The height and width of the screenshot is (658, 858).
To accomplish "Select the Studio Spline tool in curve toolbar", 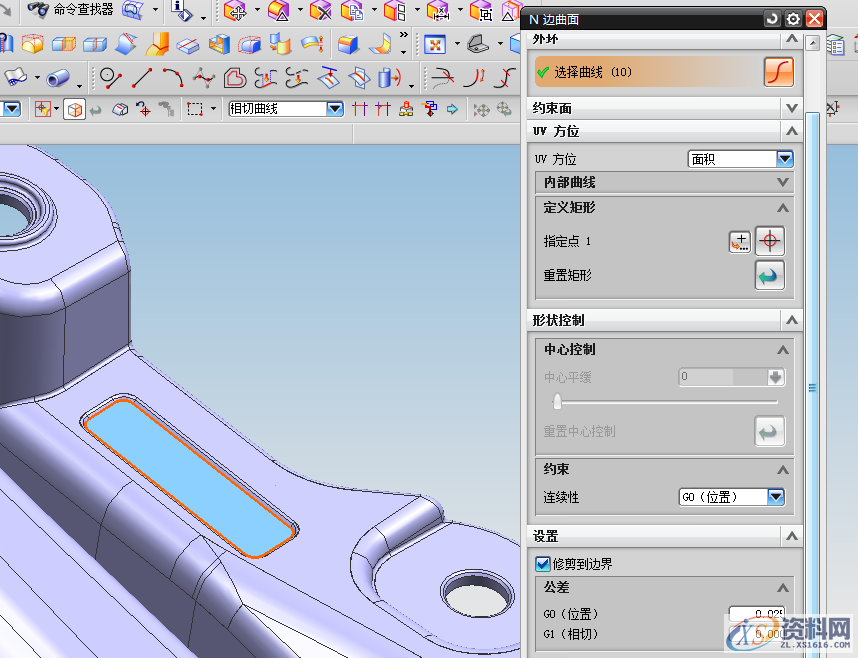I will (x=203, y=77).
